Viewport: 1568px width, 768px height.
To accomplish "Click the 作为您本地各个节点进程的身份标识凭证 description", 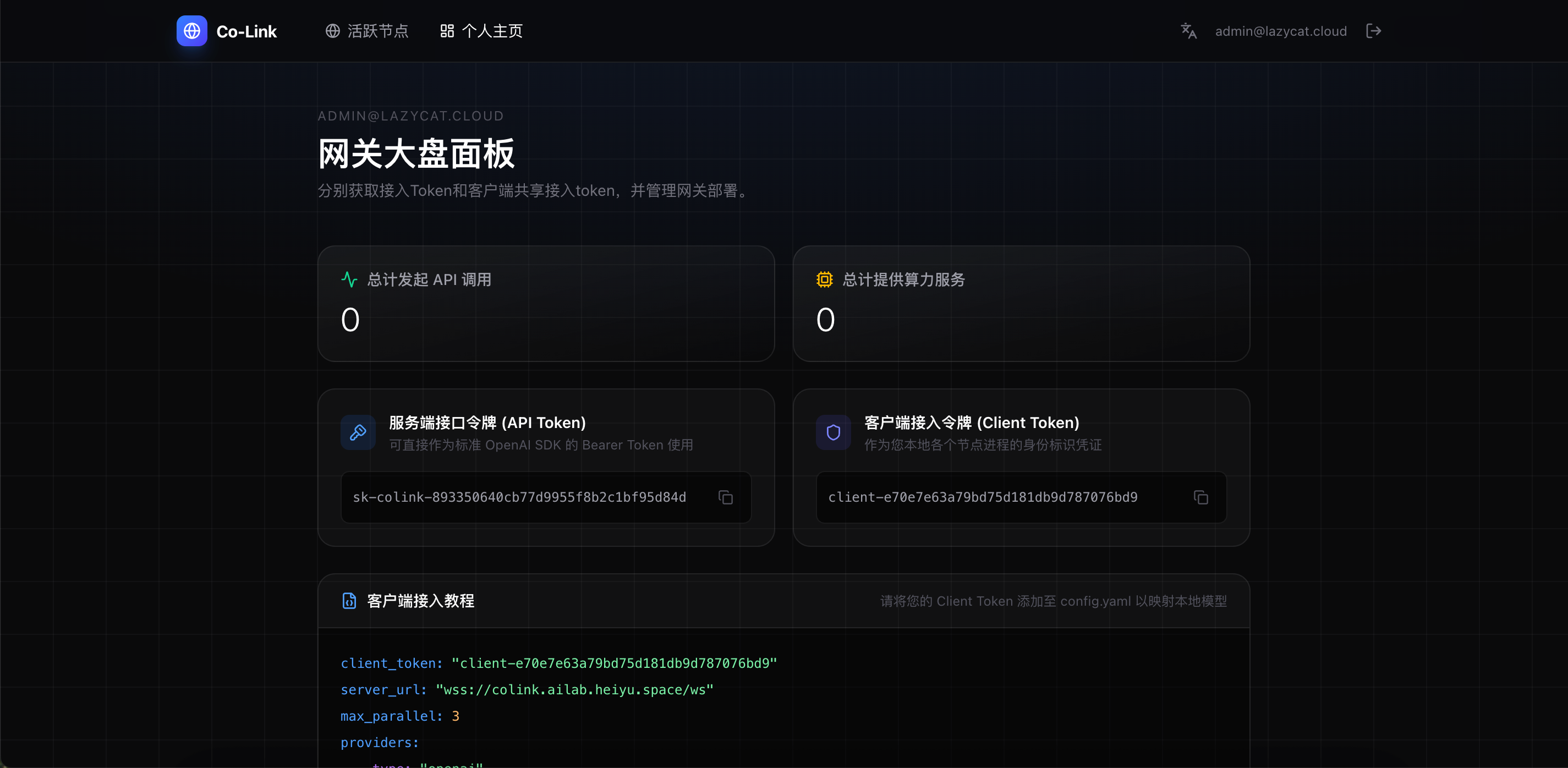I will [x=983, y=445].
